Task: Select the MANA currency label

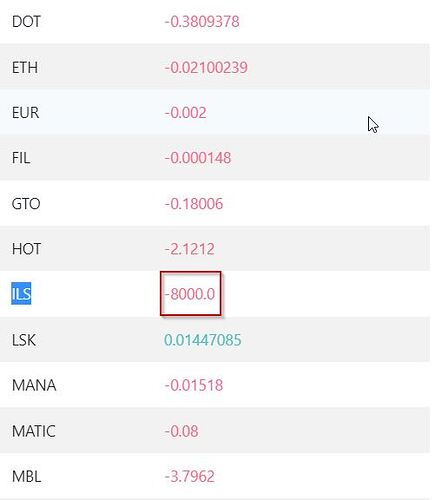Action: (x=34, y=386)
